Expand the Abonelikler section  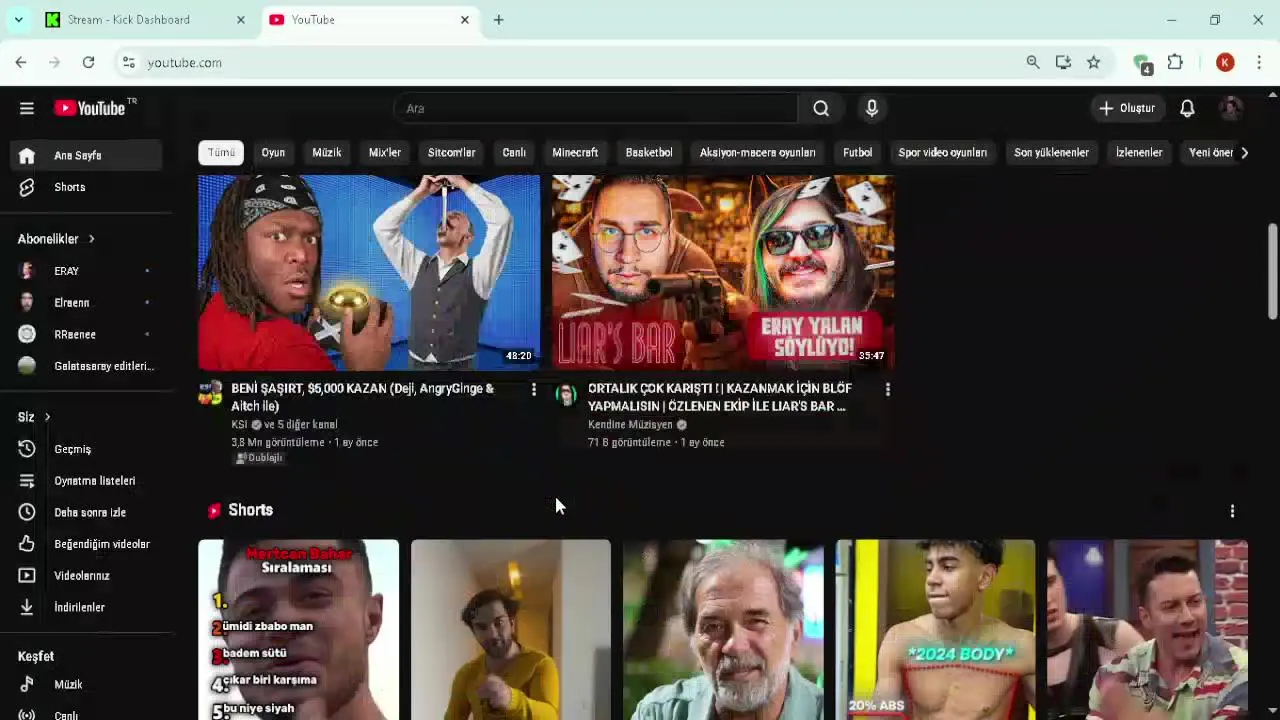tap(56, 239)
